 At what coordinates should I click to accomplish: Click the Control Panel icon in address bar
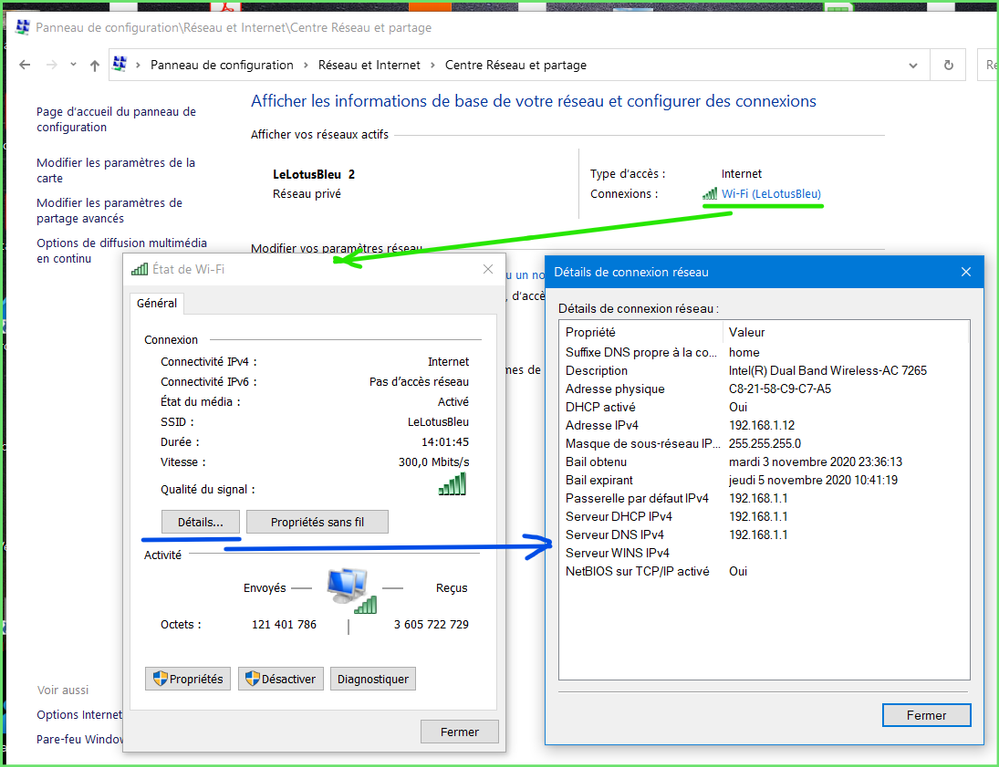click(120, 65)
